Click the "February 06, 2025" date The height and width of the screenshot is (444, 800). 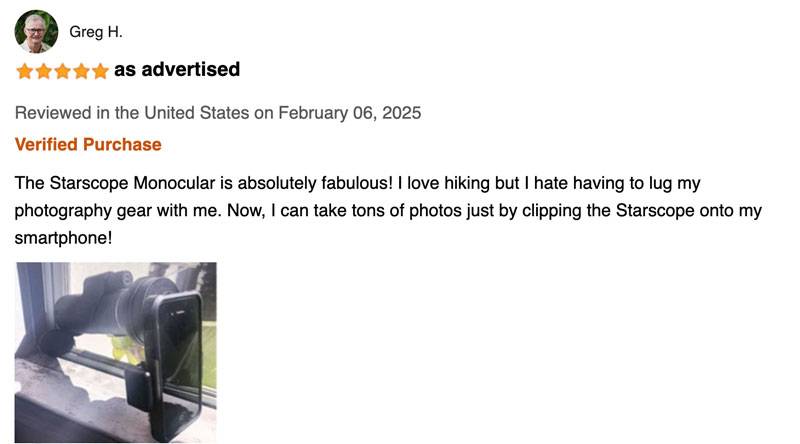click(349, 112)
